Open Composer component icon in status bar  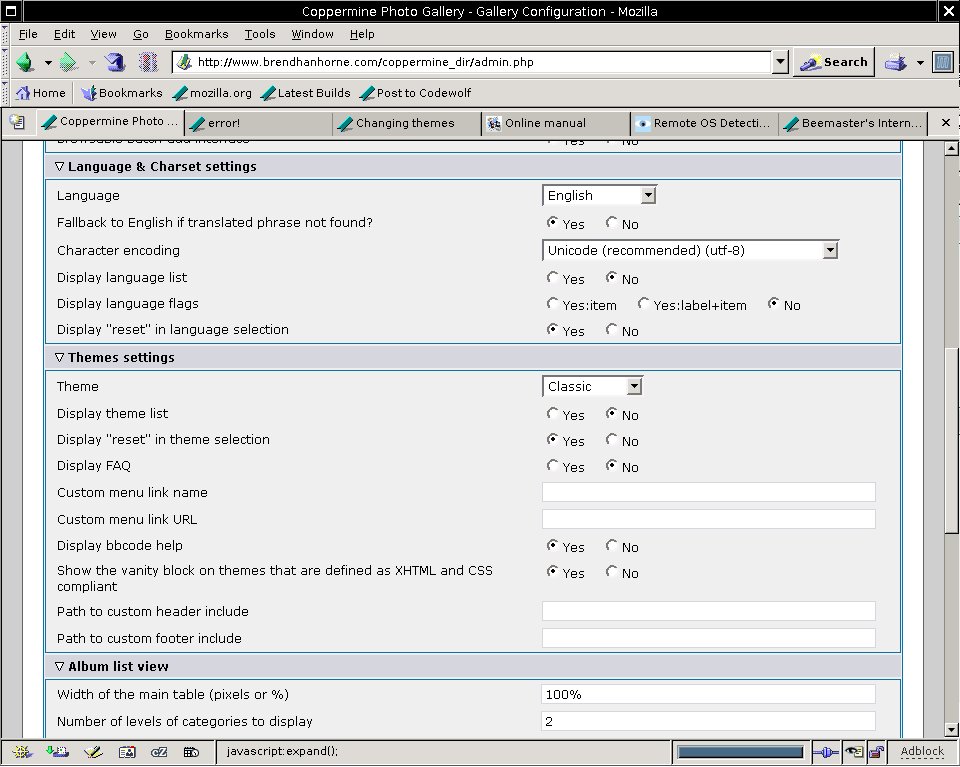pyautogui.click(x=93, y=752)
